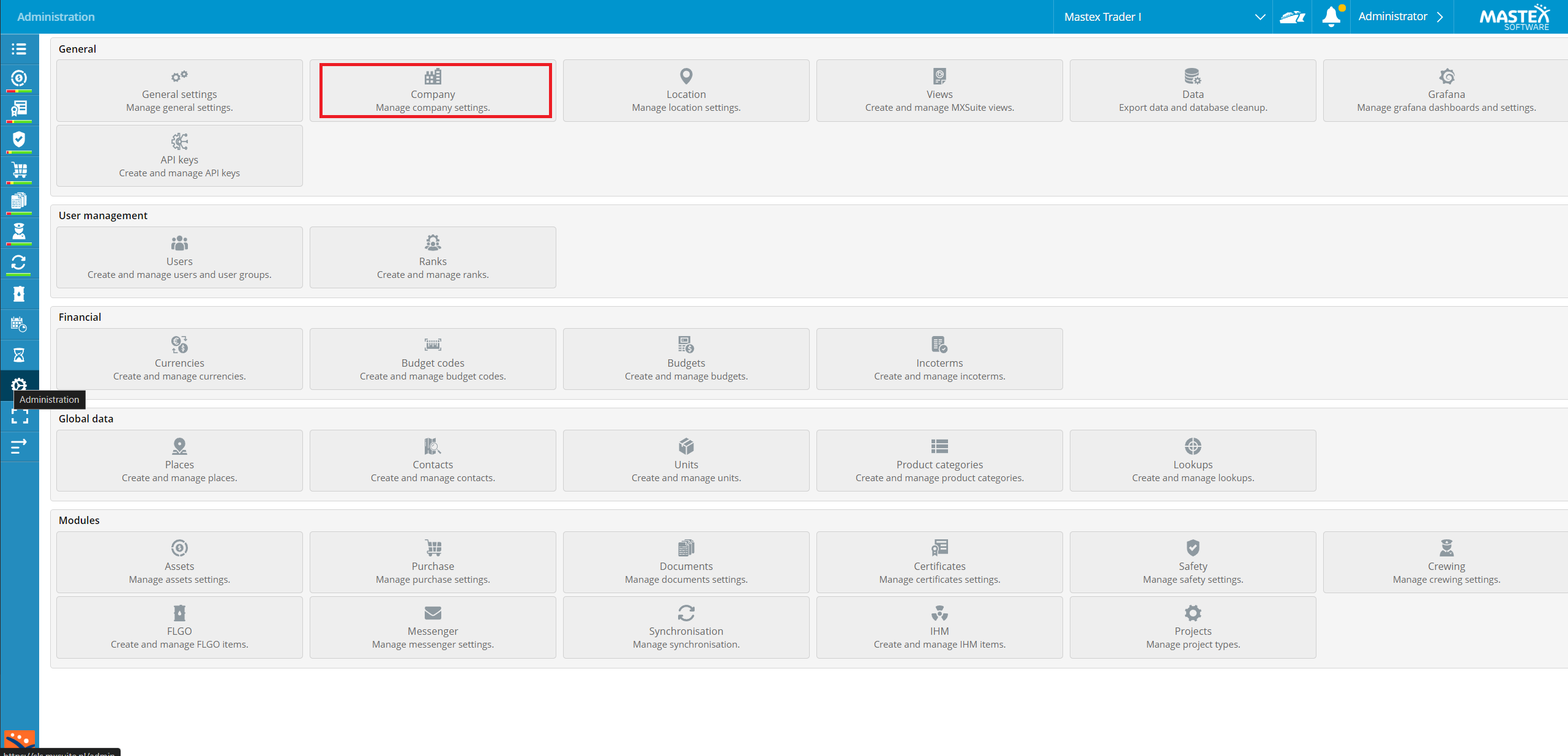The image size is (1568, 756).
Task: Click the fullscreen brackets icon in sidebar
Action: coord(19,417)
